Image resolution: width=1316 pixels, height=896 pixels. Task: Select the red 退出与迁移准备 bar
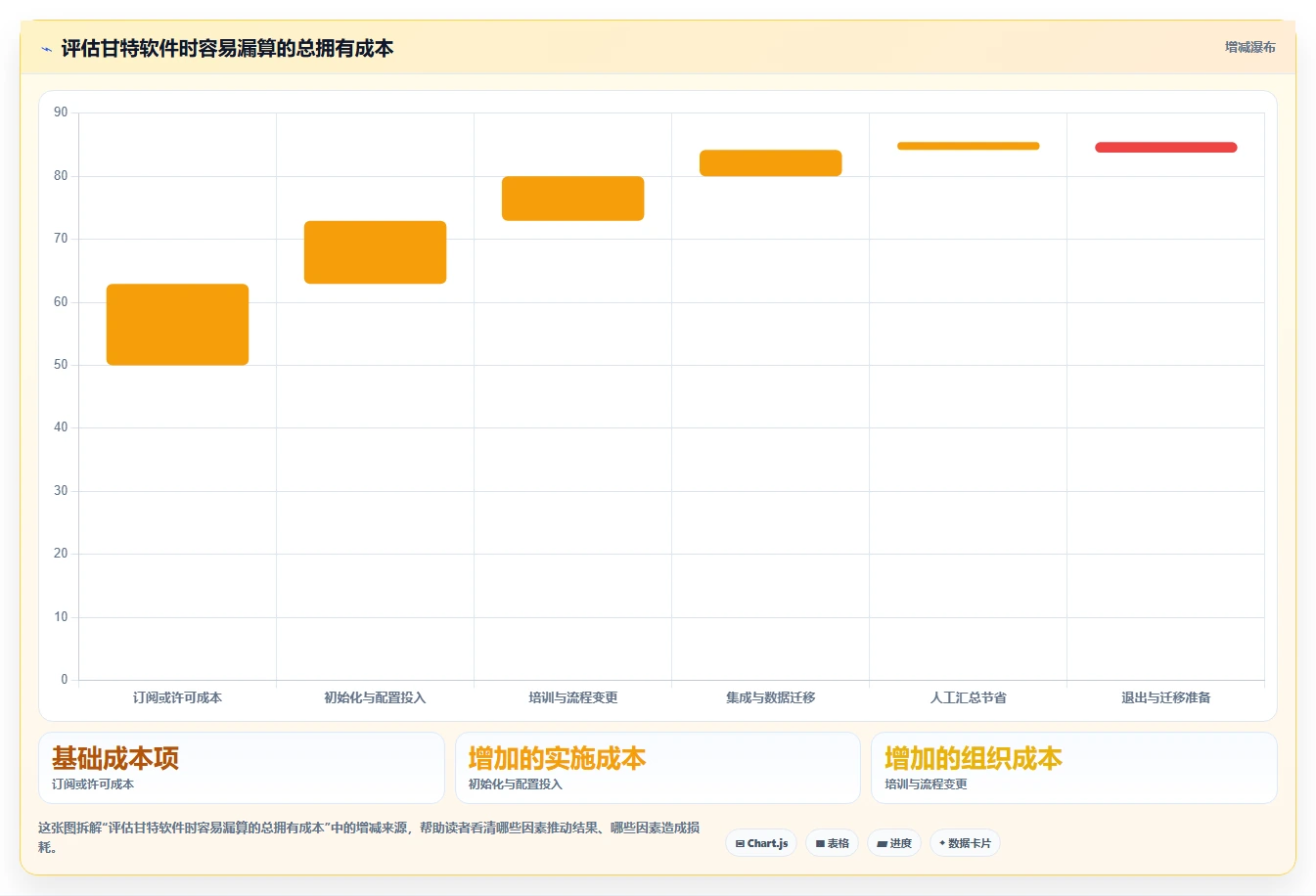point(1165,148)
